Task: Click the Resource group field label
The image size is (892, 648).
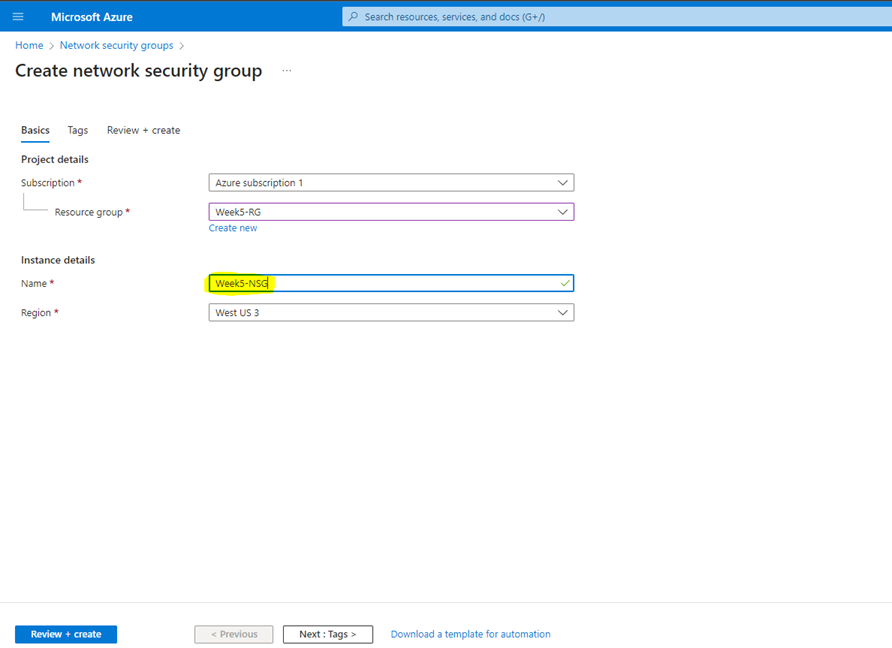Action: [89, 212]
